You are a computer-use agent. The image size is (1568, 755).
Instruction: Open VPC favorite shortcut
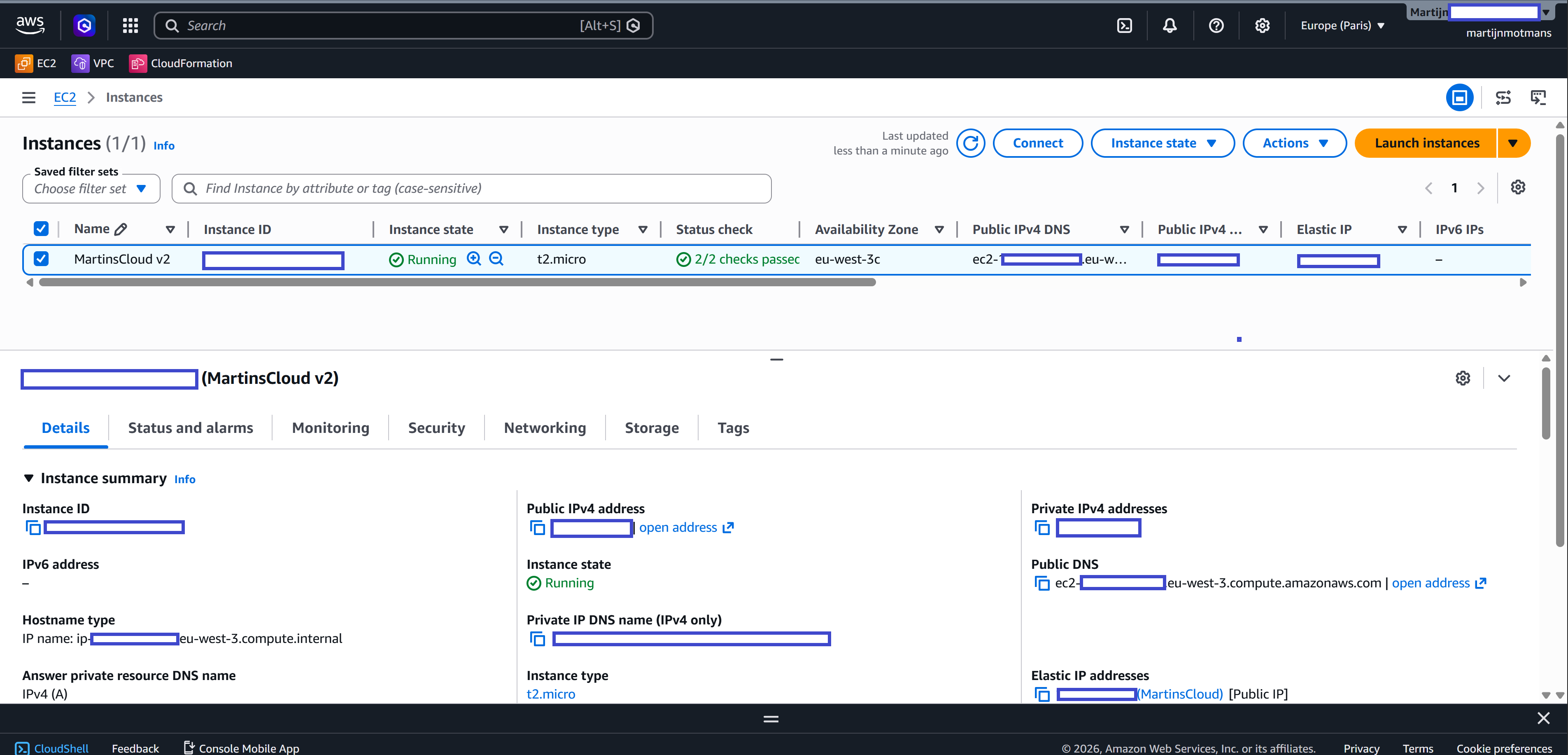tap(93, 63)
